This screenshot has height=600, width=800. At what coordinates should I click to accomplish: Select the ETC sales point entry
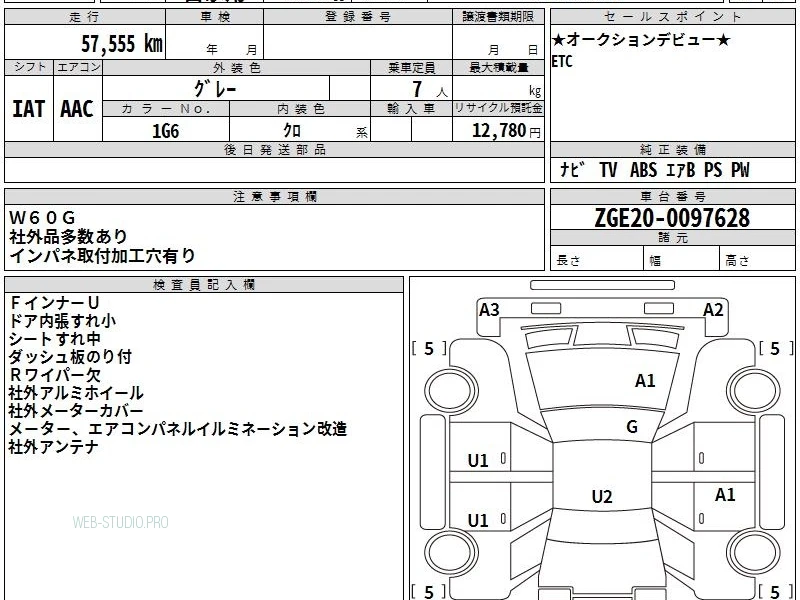tap(562, 62)
